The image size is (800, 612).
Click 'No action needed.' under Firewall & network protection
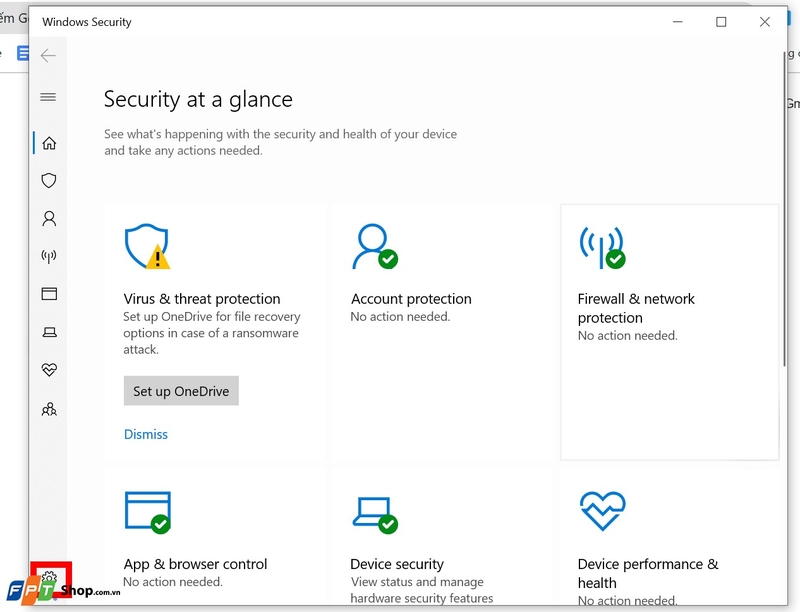click(628, 336)
